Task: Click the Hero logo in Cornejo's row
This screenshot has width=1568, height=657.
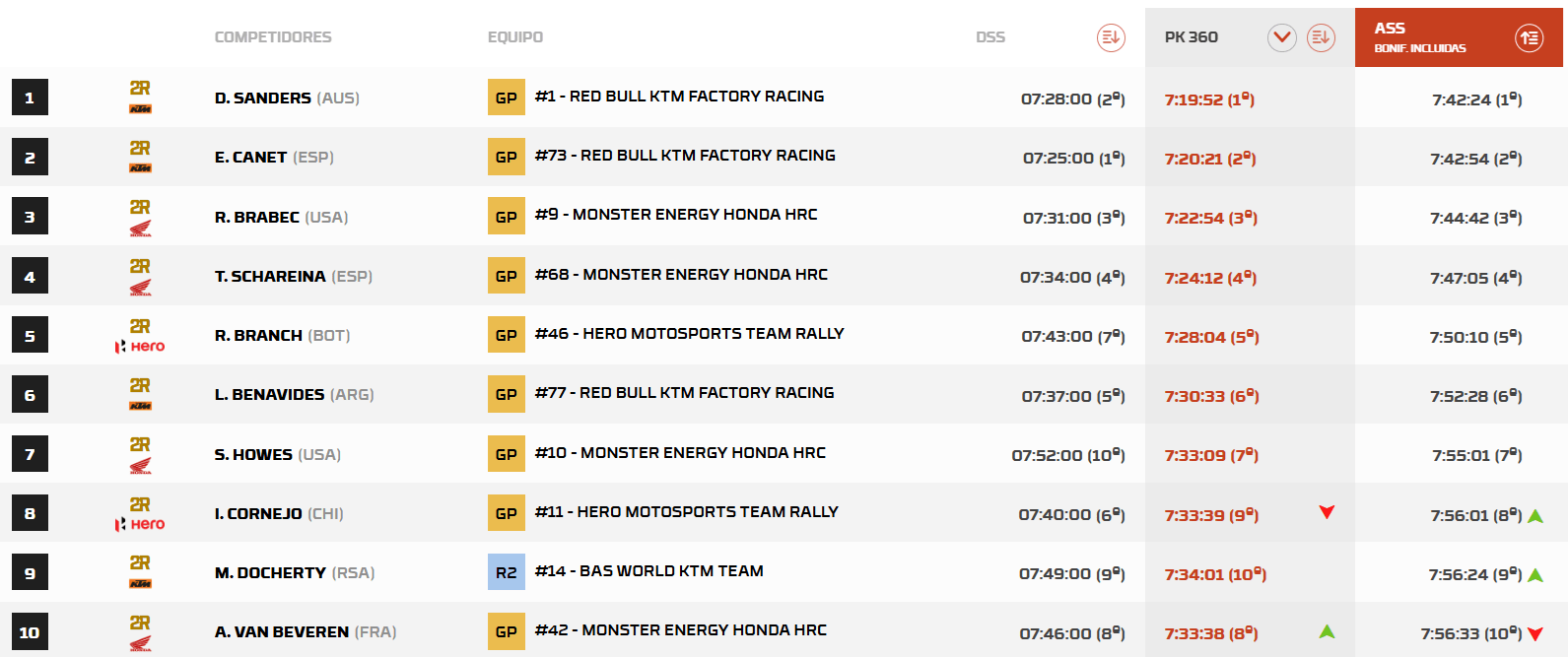Action: (x=140, y=525)
